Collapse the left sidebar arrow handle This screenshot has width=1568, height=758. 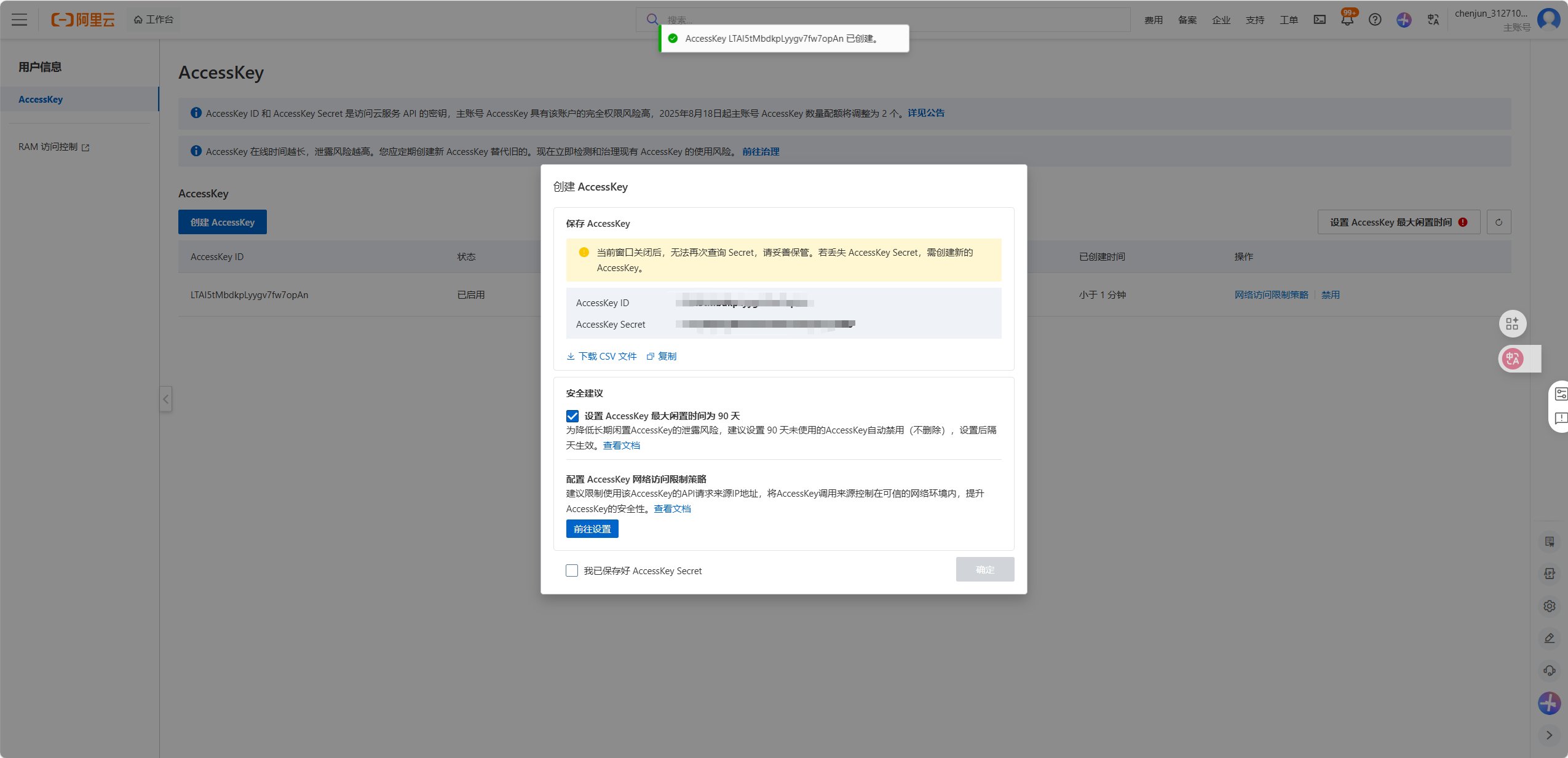pyautogui.click(x=165, y=399)
